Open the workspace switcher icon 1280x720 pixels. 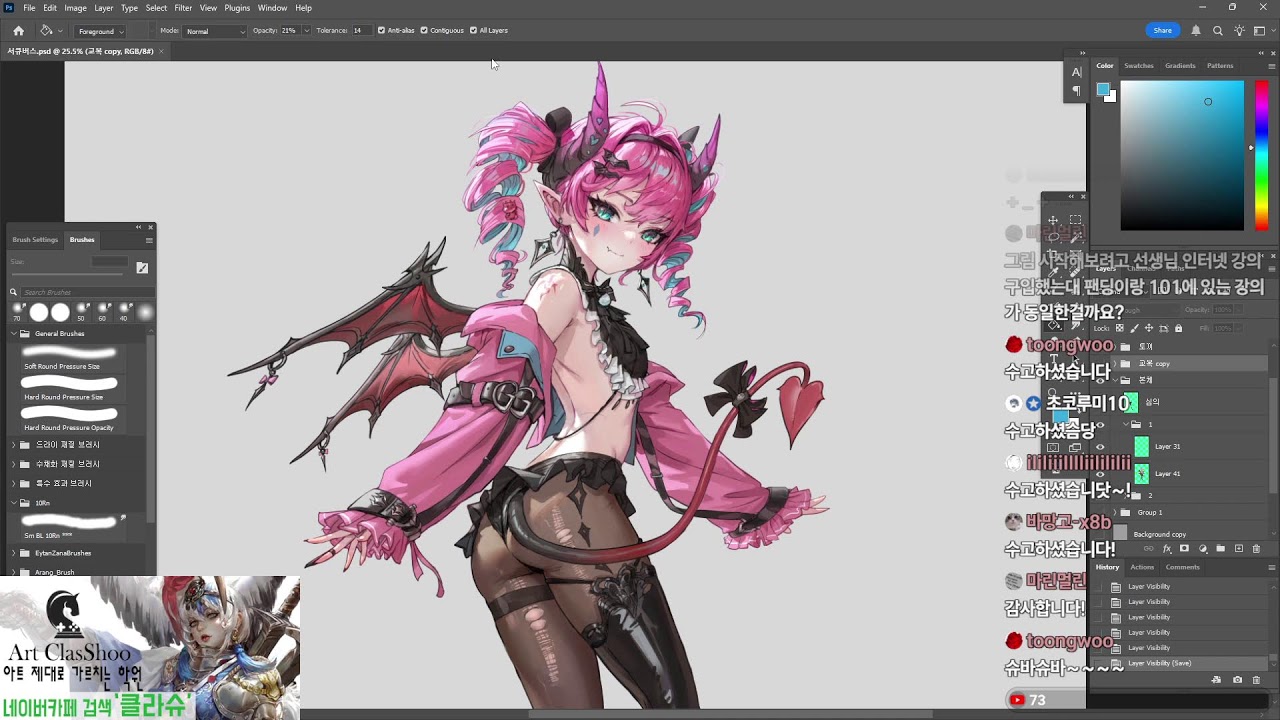tap(1260, 31)
